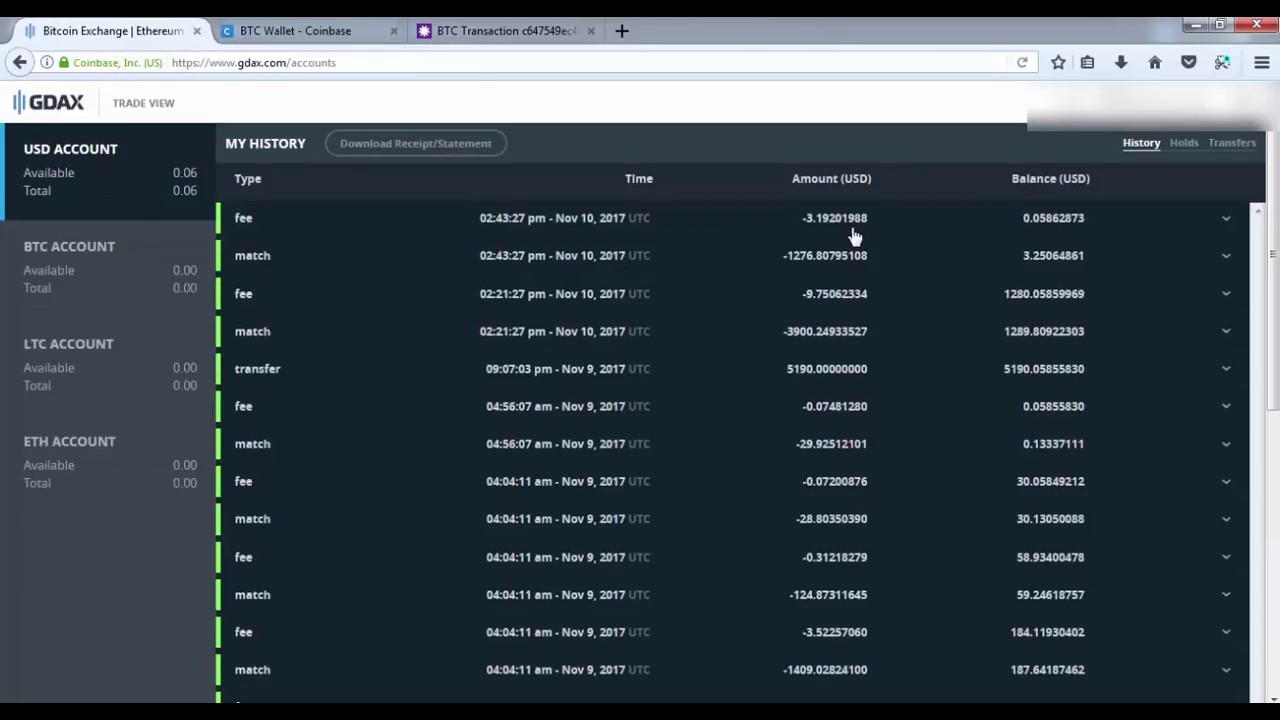Switch to the Holds tab
Viewport: 1280px width, 720px height.
pos(1184,143)
